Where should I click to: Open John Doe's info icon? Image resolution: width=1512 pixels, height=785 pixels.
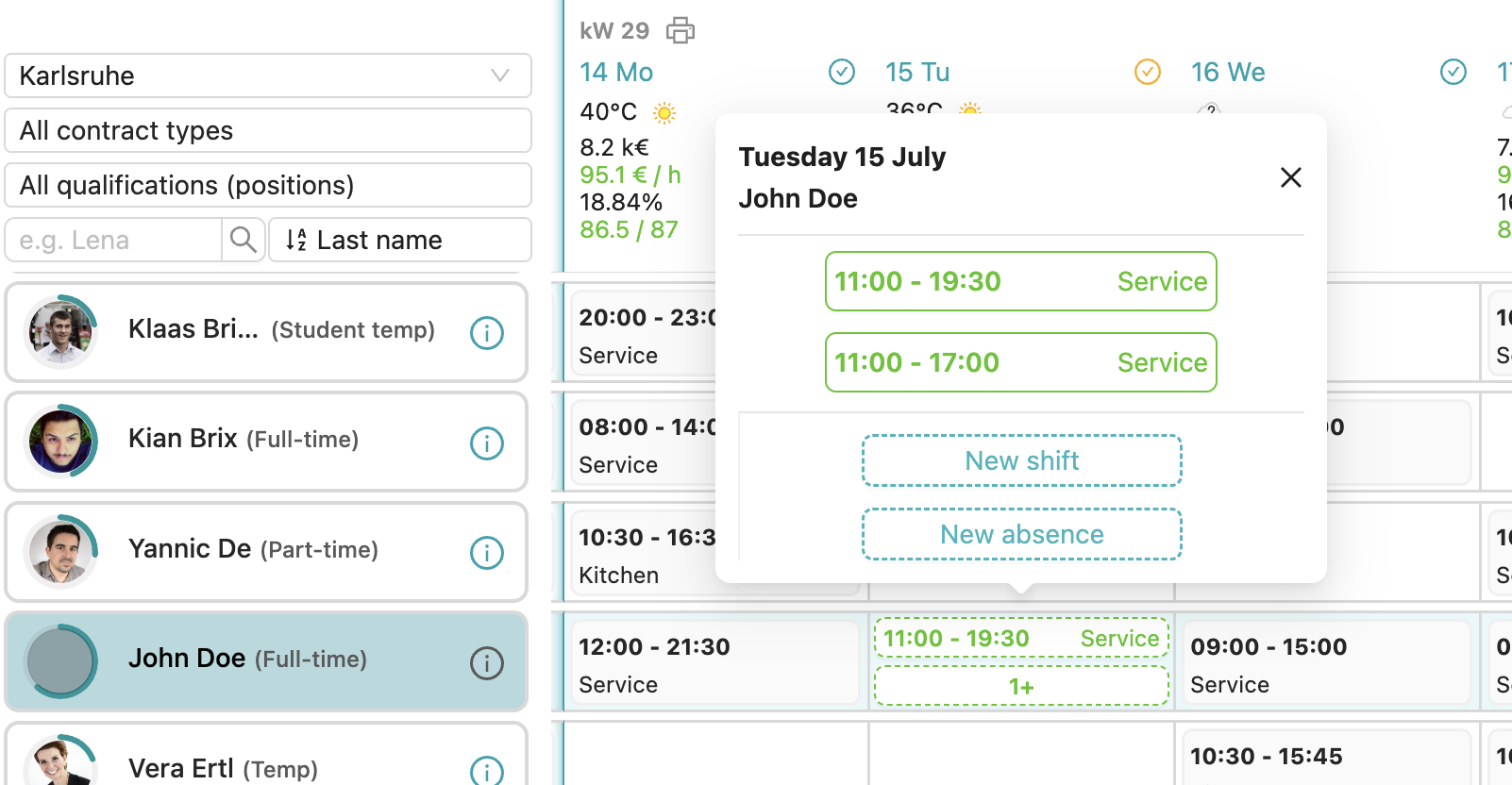point(486,663)
